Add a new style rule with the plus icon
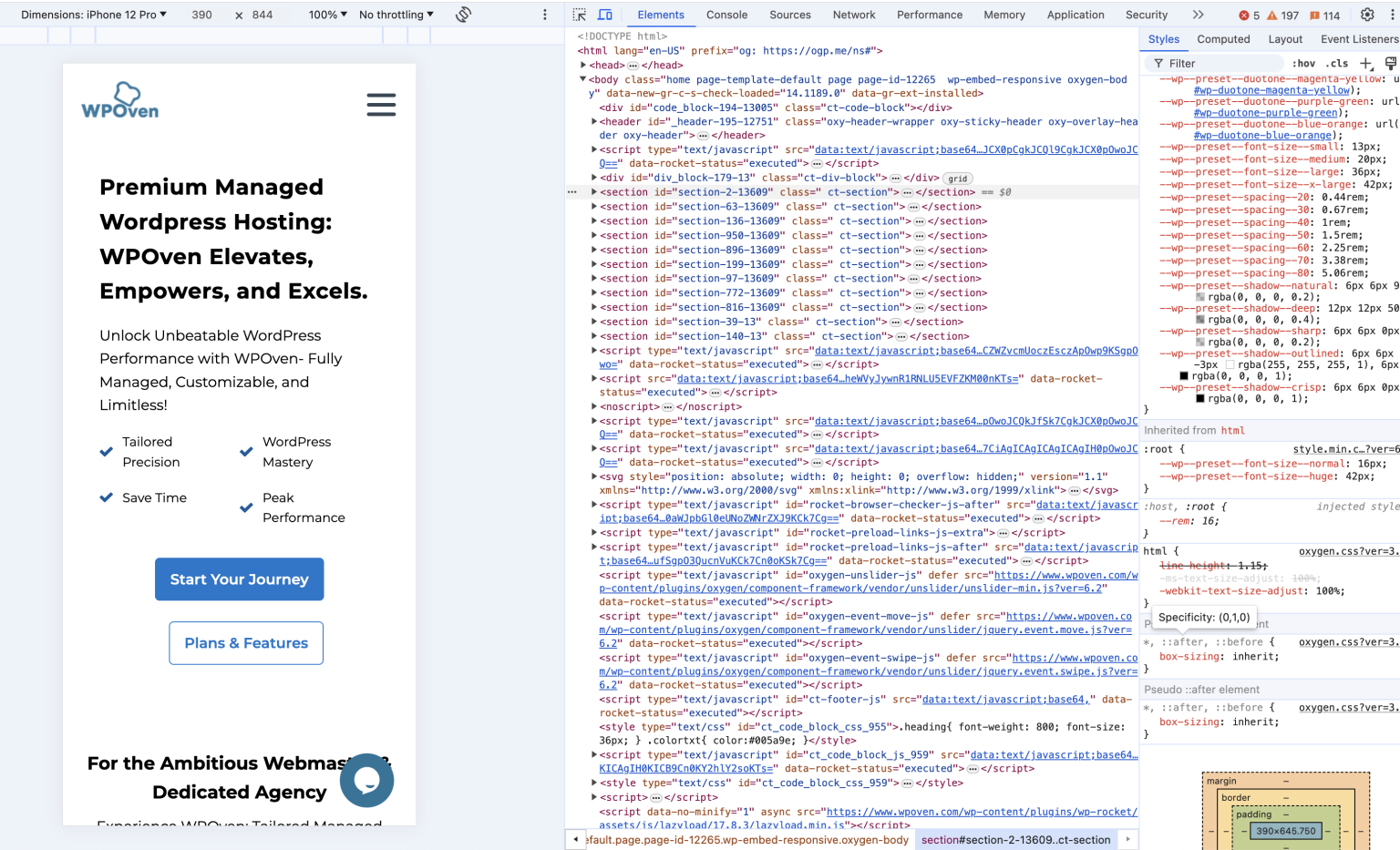This screenshot has width=1400, height=850. 1366,63
